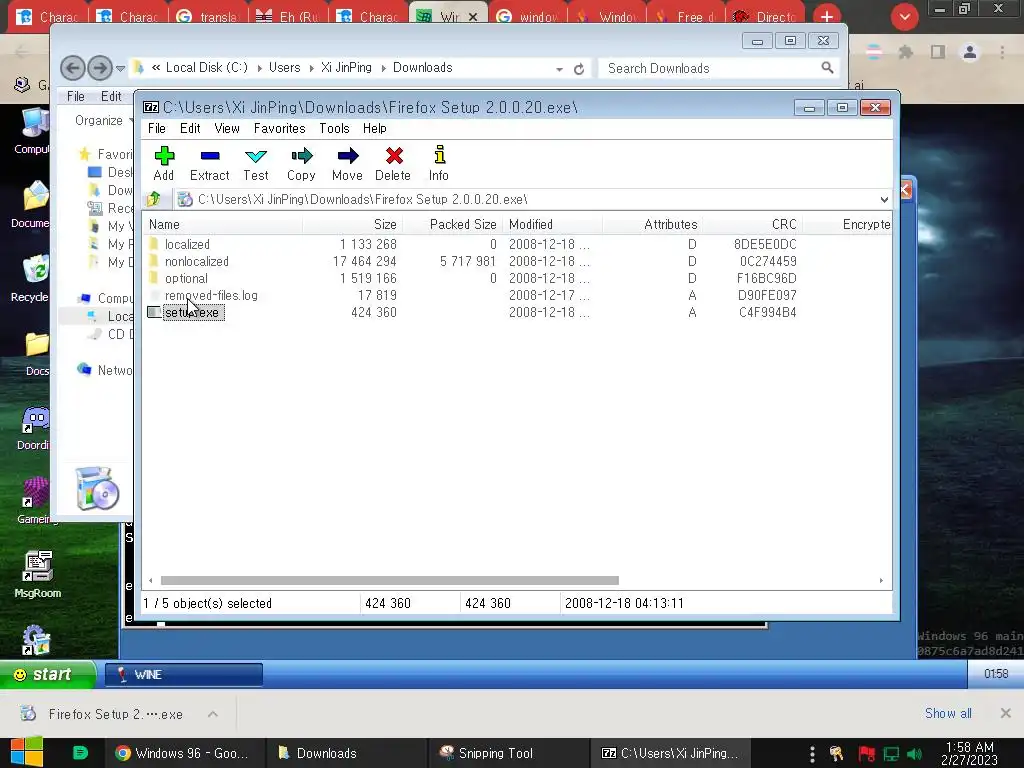Click the volume icon in system tray

[914, 754]
